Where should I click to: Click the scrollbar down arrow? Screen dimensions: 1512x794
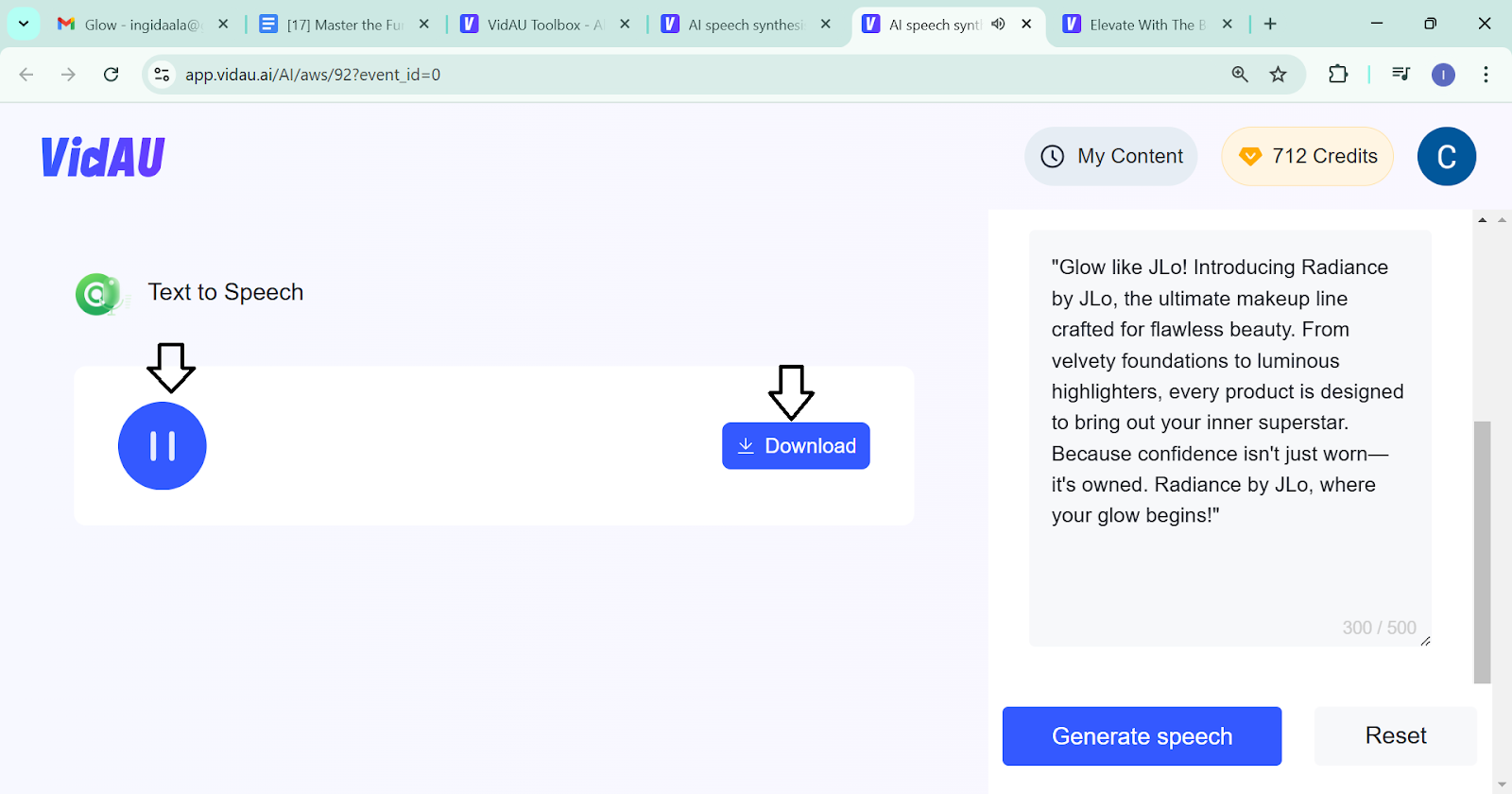(x=1502, y=785)
